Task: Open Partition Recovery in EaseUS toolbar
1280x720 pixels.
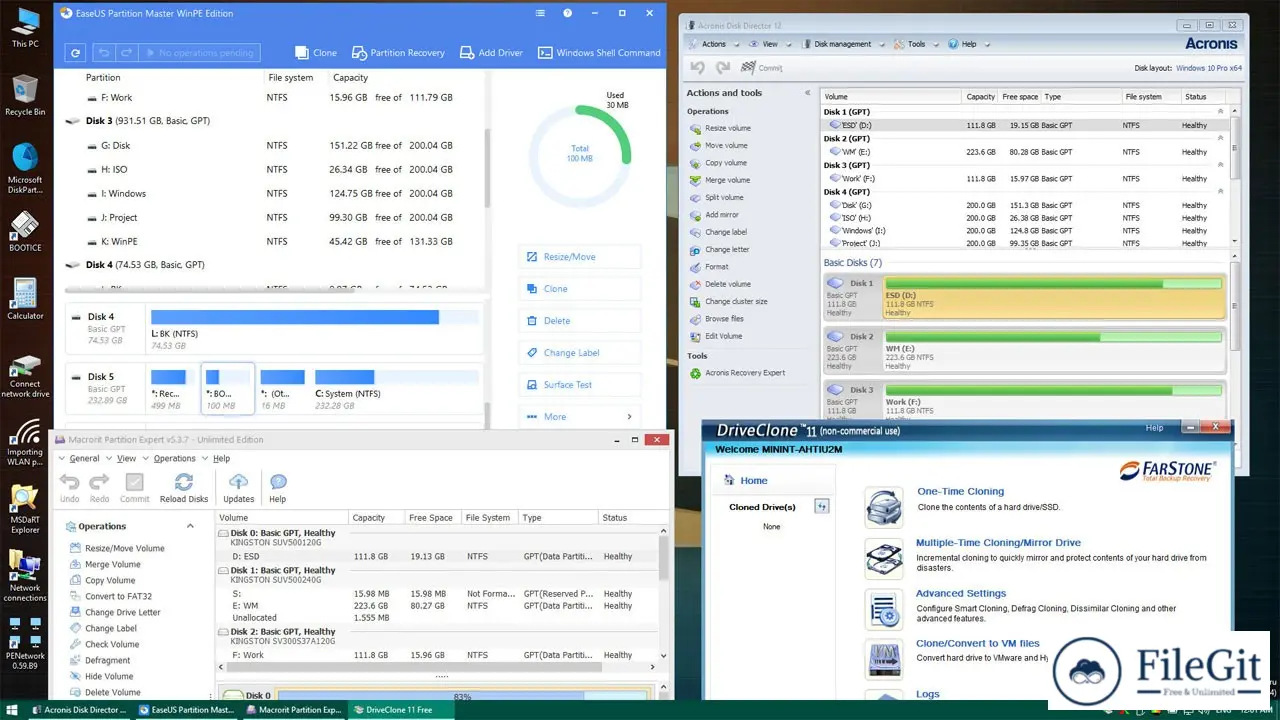Action: [x=398, y=52]
